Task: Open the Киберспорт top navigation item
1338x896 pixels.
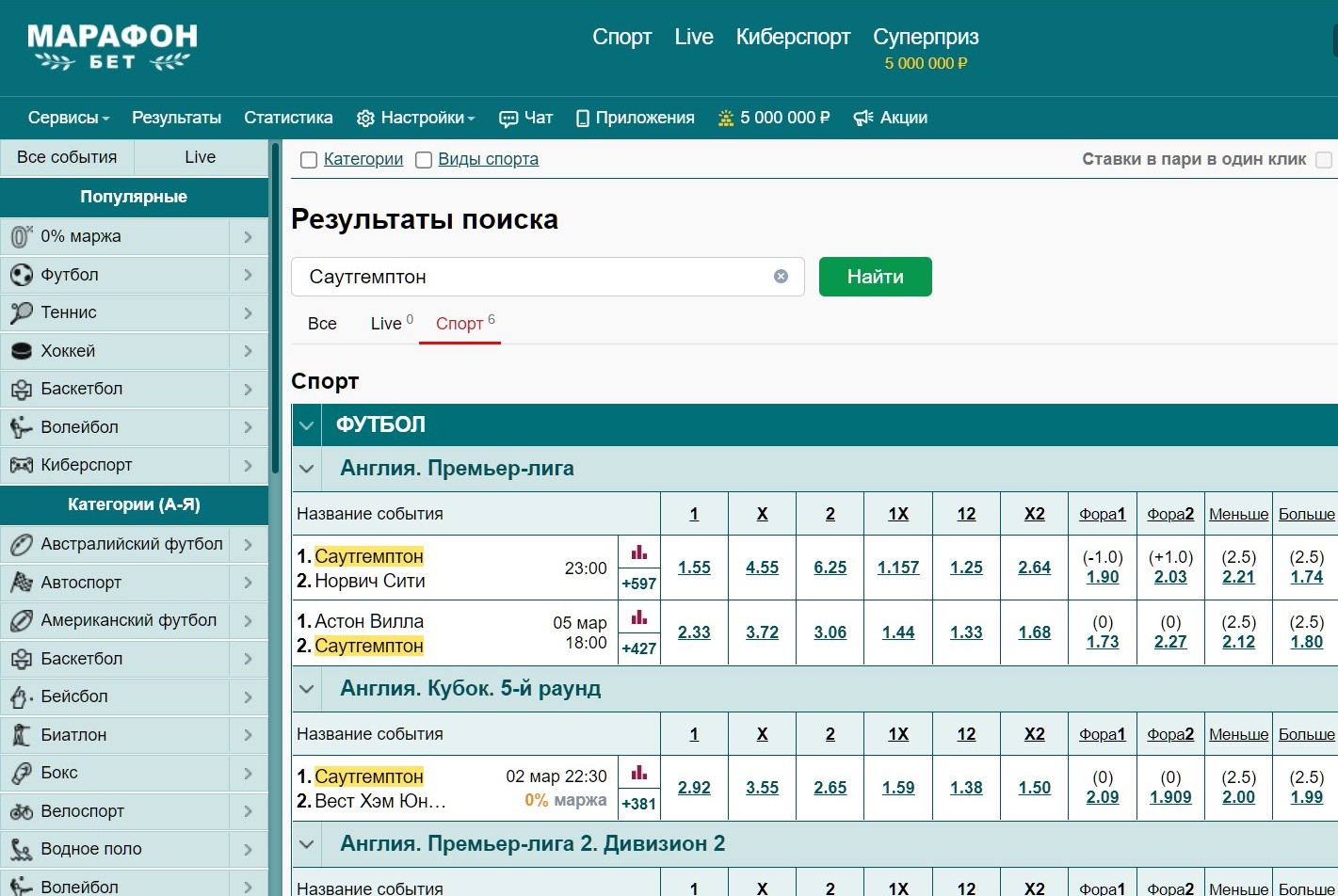Action: pos(793,37)
